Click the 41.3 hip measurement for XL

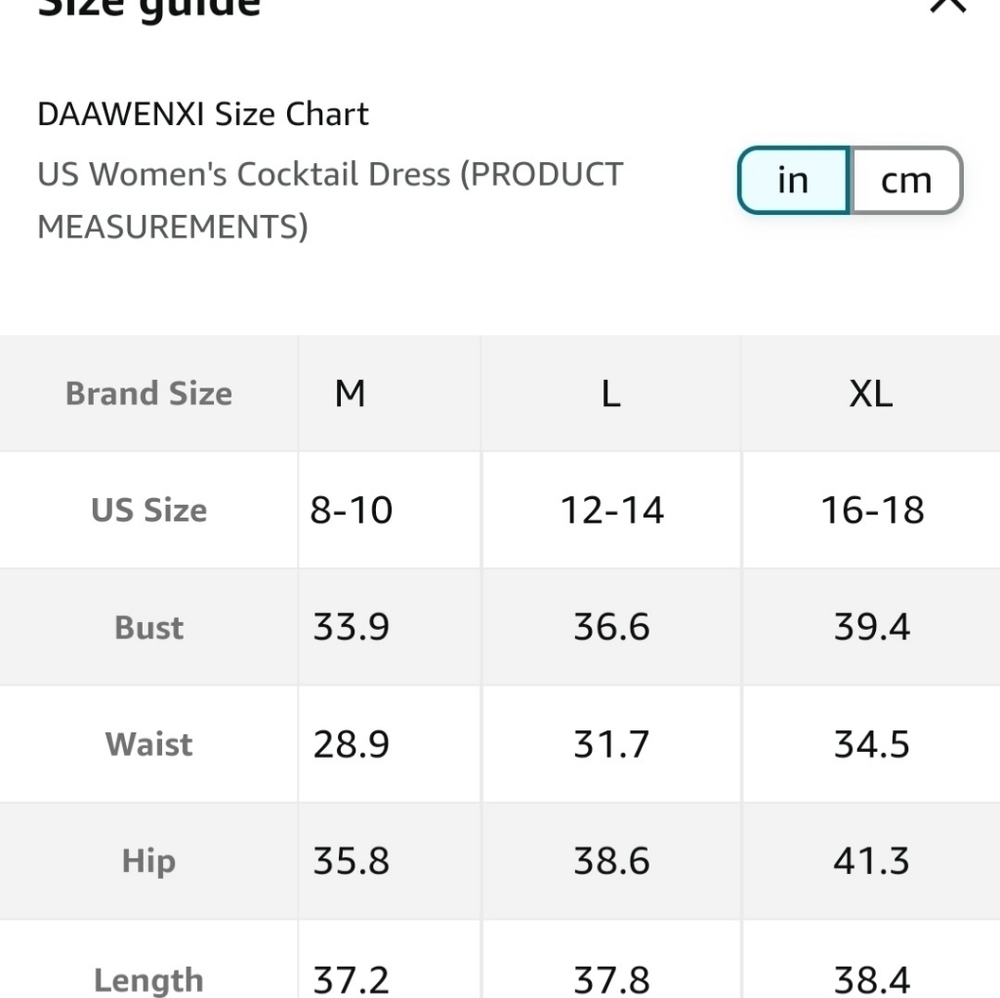click(x=872, y=861)
